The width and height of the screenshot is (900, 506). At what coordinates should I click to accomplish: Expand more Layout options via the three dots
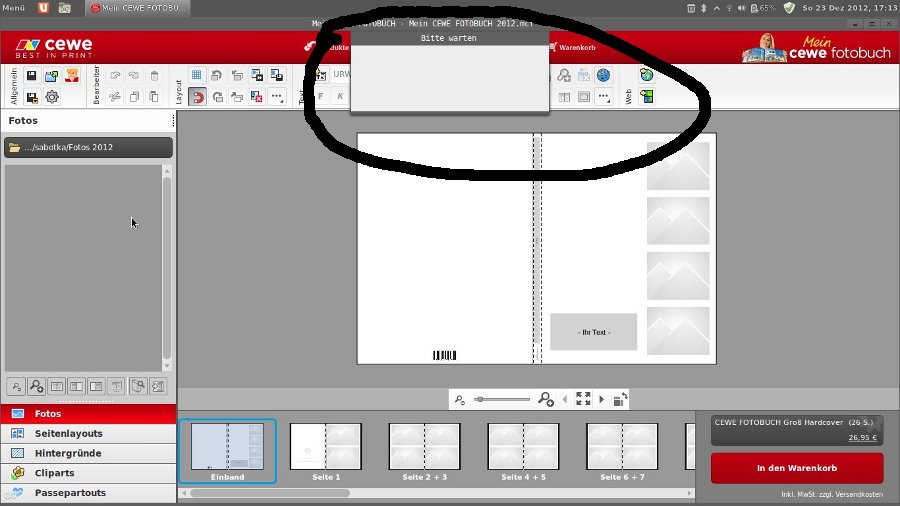[x=277, y=97]
